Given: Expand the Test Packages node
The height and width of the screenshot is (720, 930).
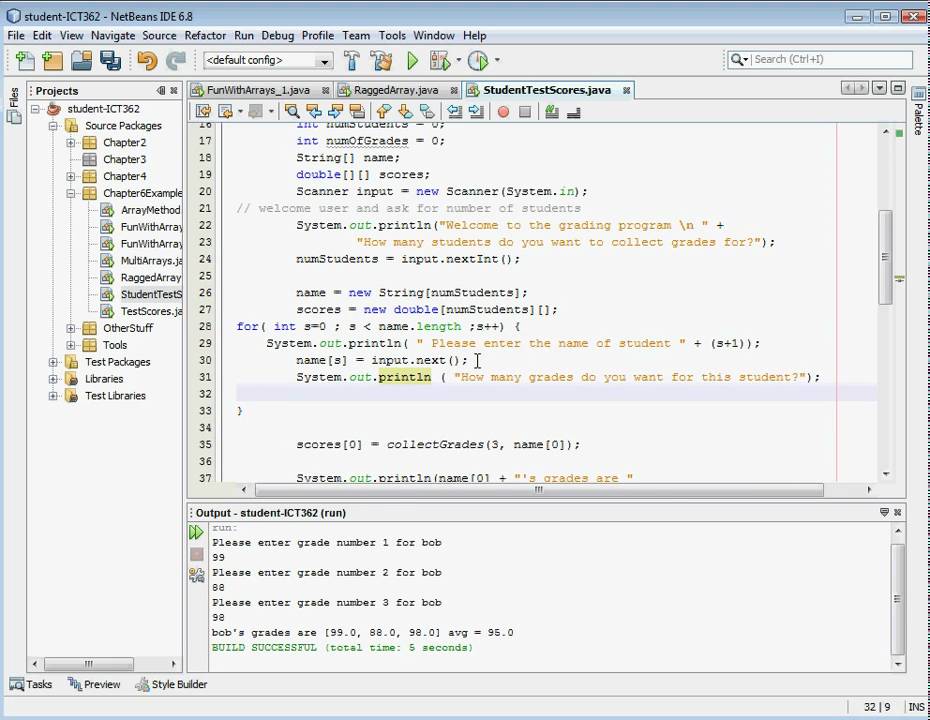Looking at the screenshot, I should [53, 362].
